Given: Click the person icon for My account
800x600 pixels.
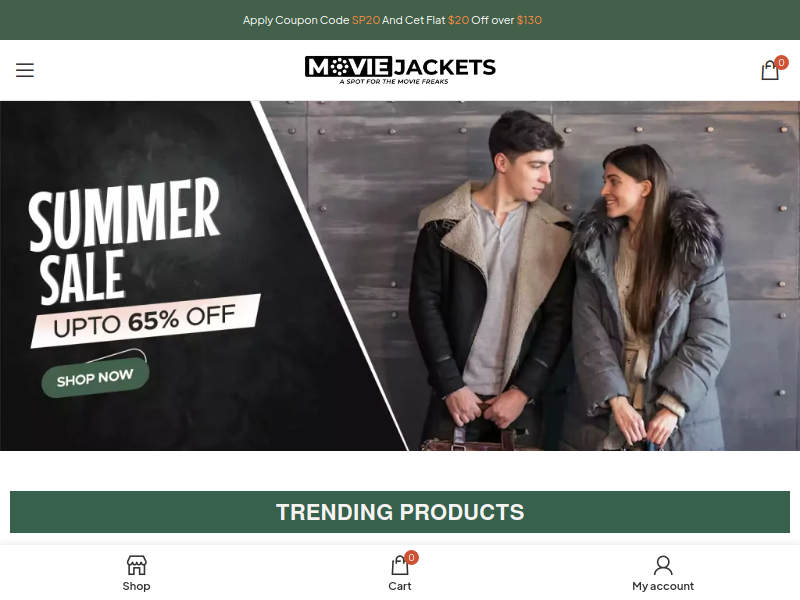Looking at the screenshot, I should (x=663, y=565).
